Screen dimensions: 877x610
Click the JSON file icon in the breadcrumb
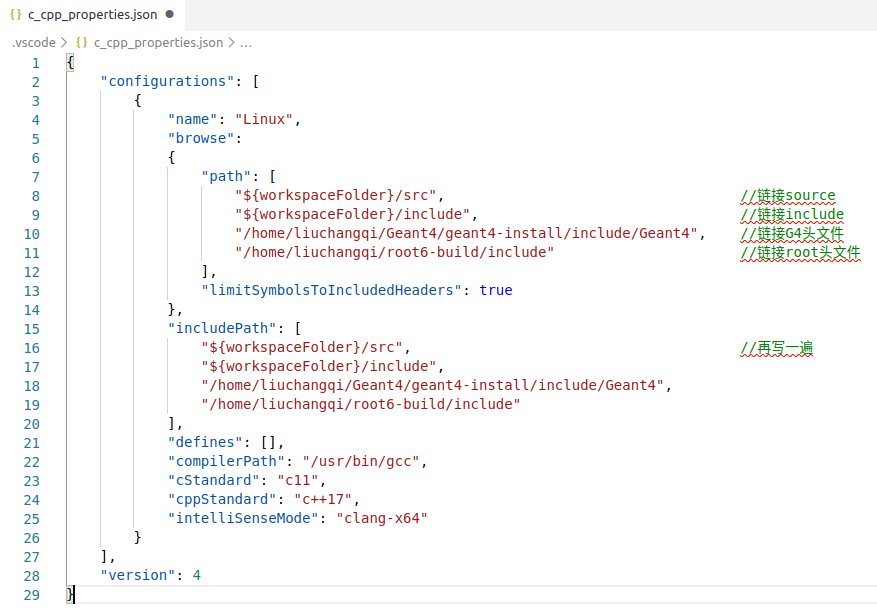click(x=81, y=43)
